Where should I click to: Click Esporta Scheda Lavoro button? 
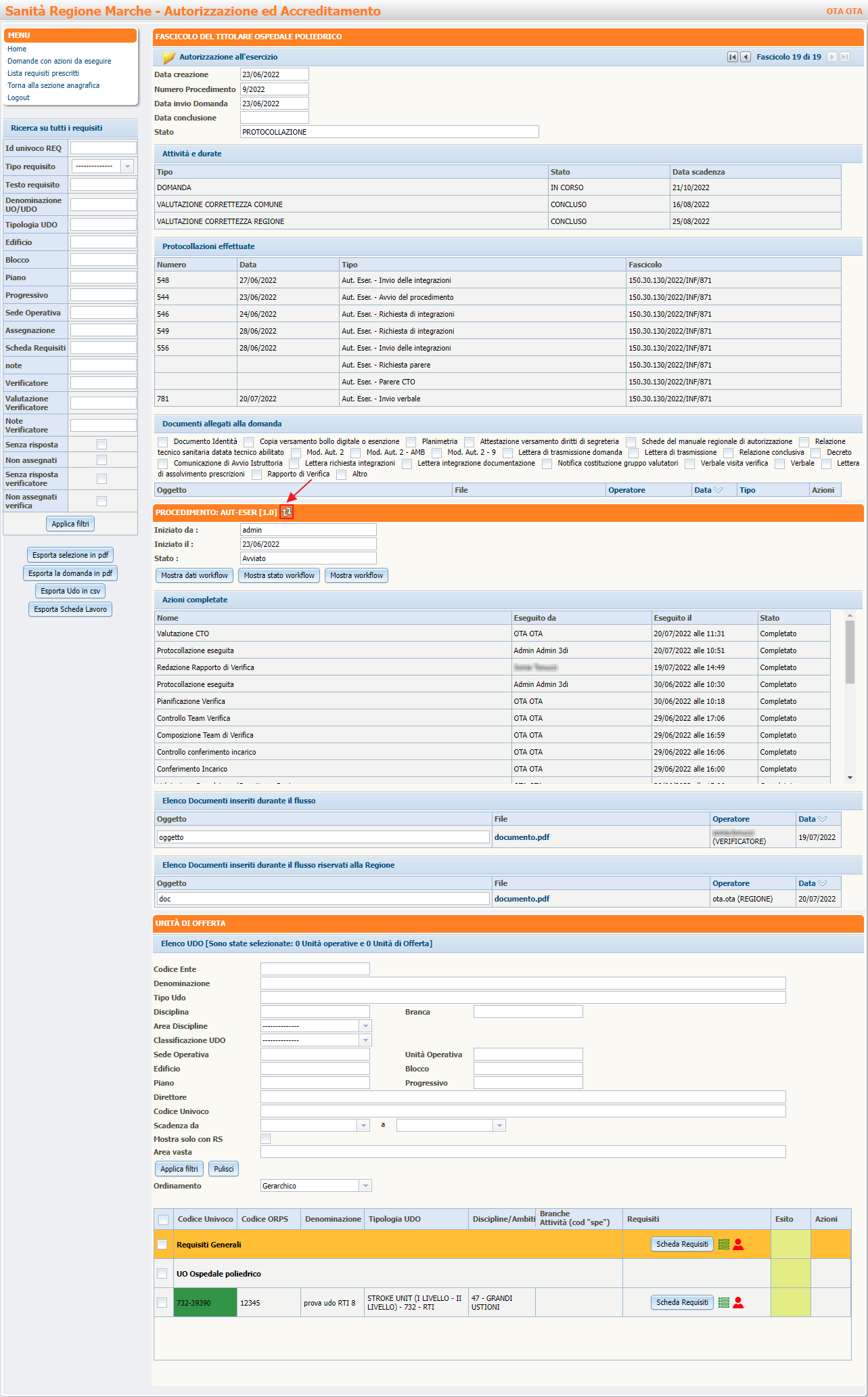tap(70, 609)
